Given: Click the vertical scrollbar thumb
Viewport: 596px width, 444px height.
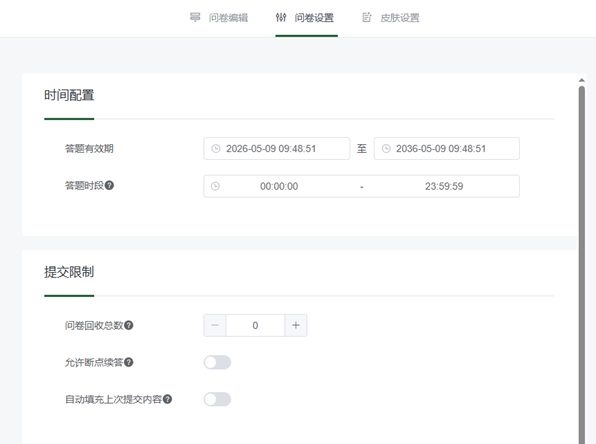Looking at the screenshot, I should [x=582, y=265].
